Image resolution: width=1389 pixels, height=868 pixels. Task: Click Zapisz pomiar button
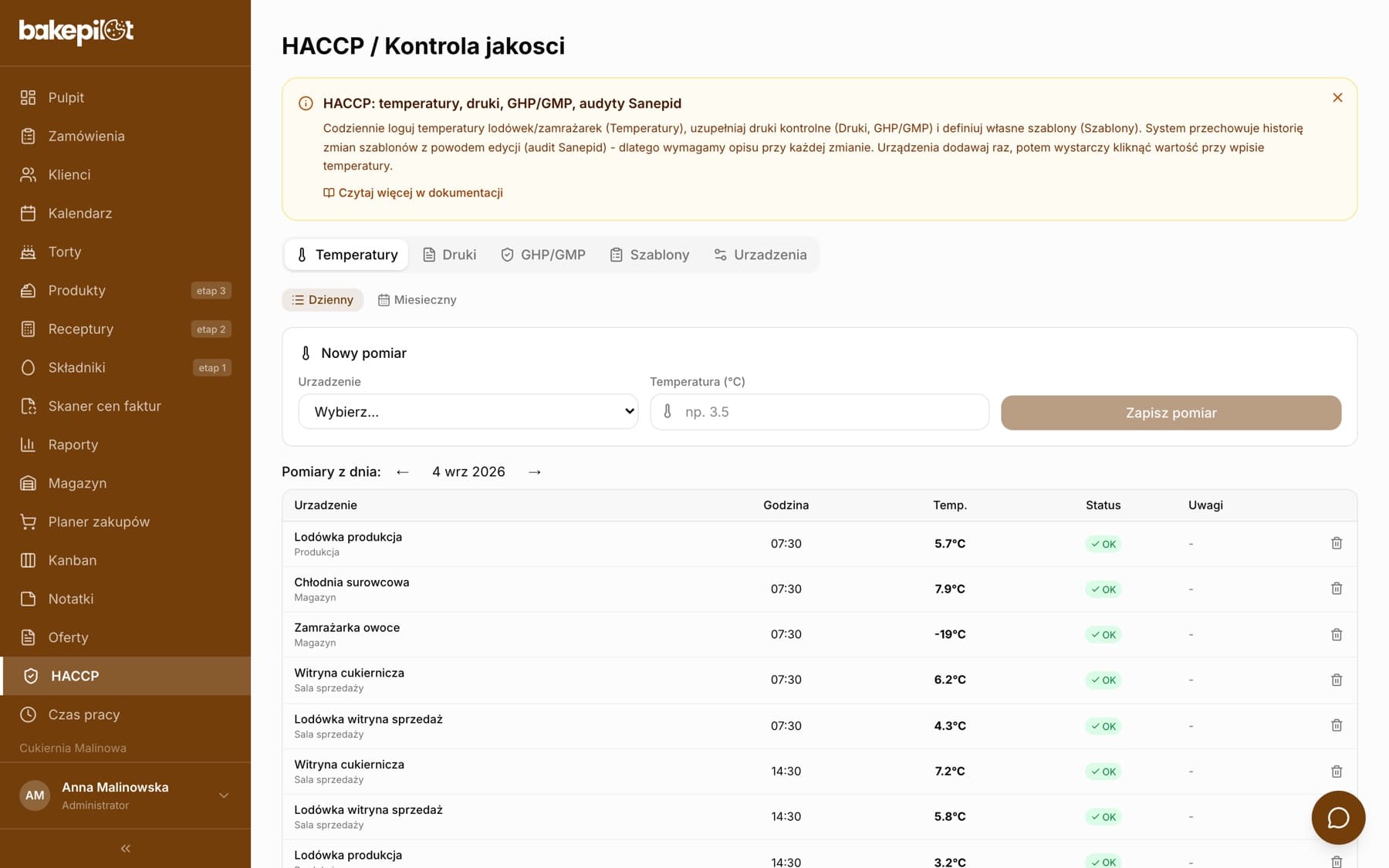pyautogui.click(x=1171, y=413)
